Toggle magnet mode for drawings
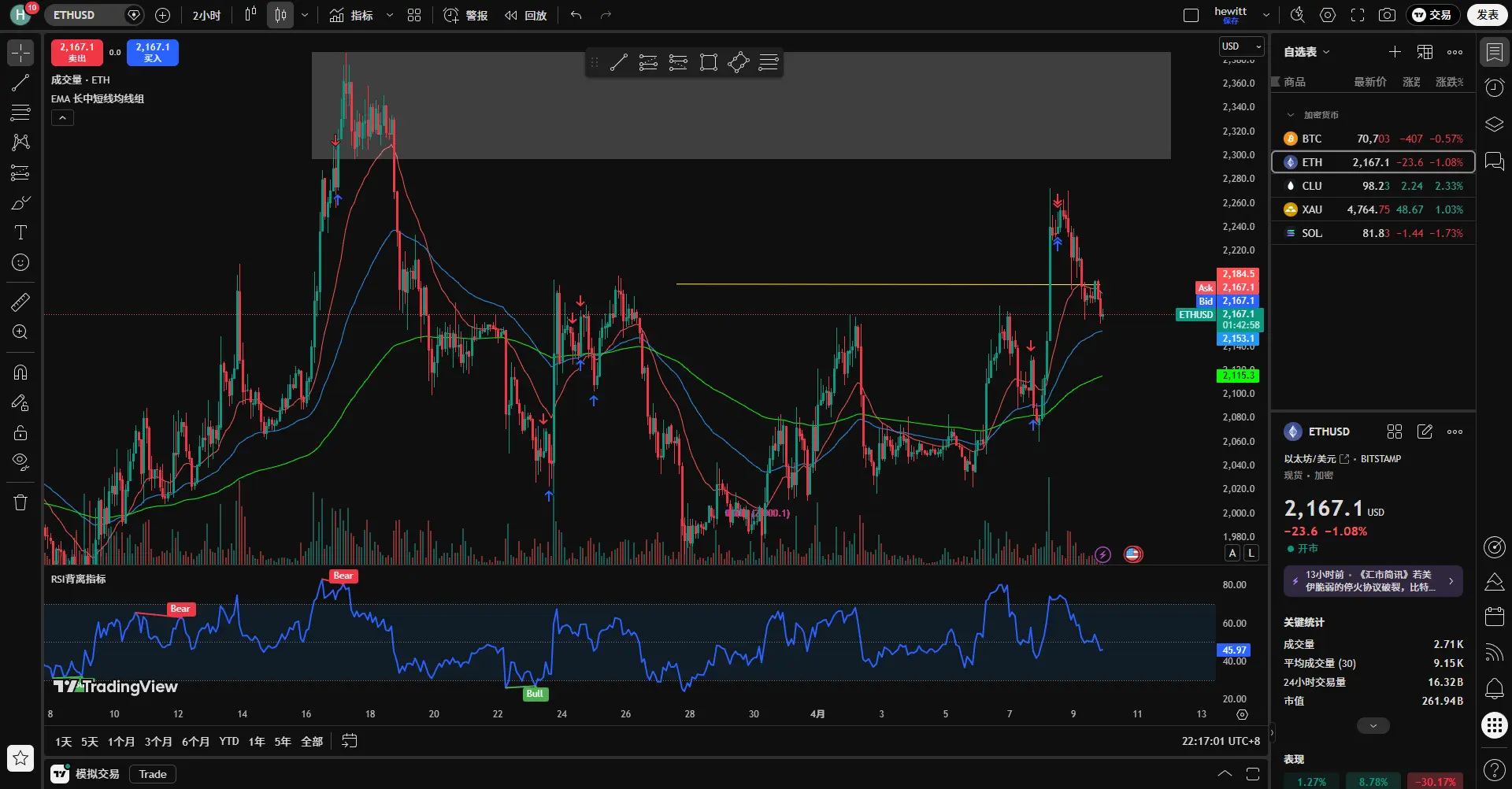 pos(20,372)
